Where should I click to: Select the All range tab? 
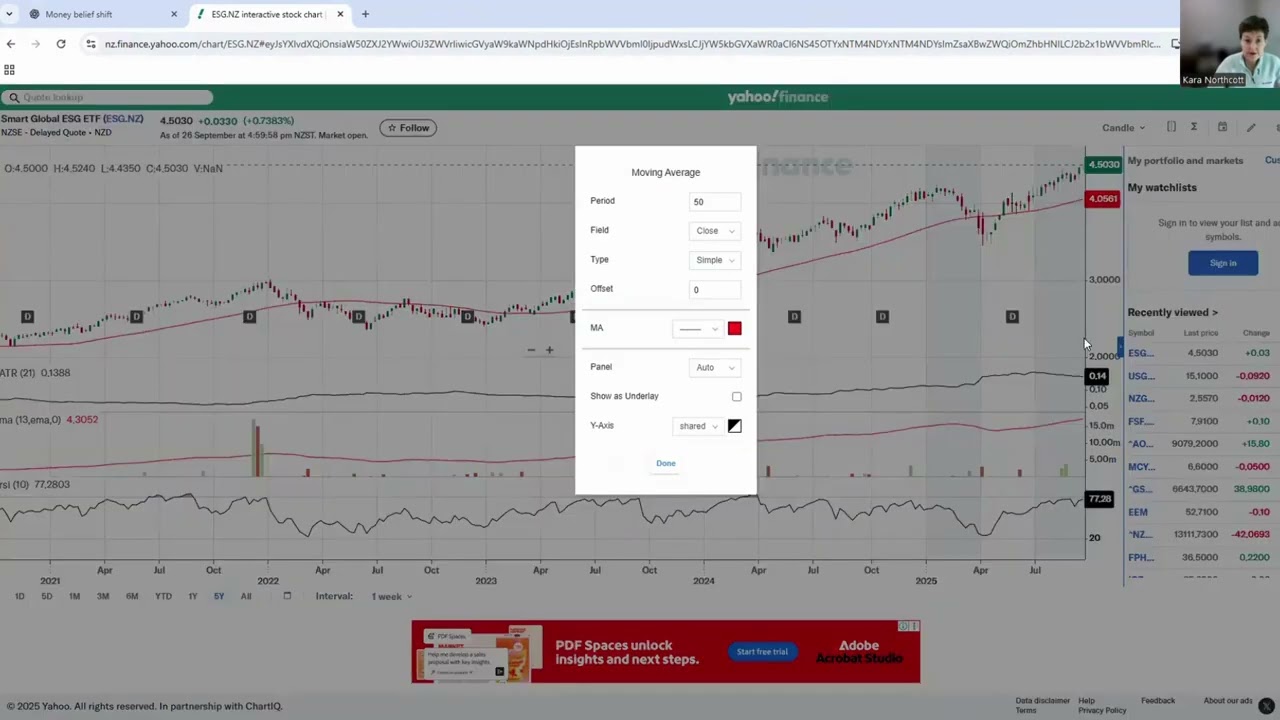[x=246, y=596]
